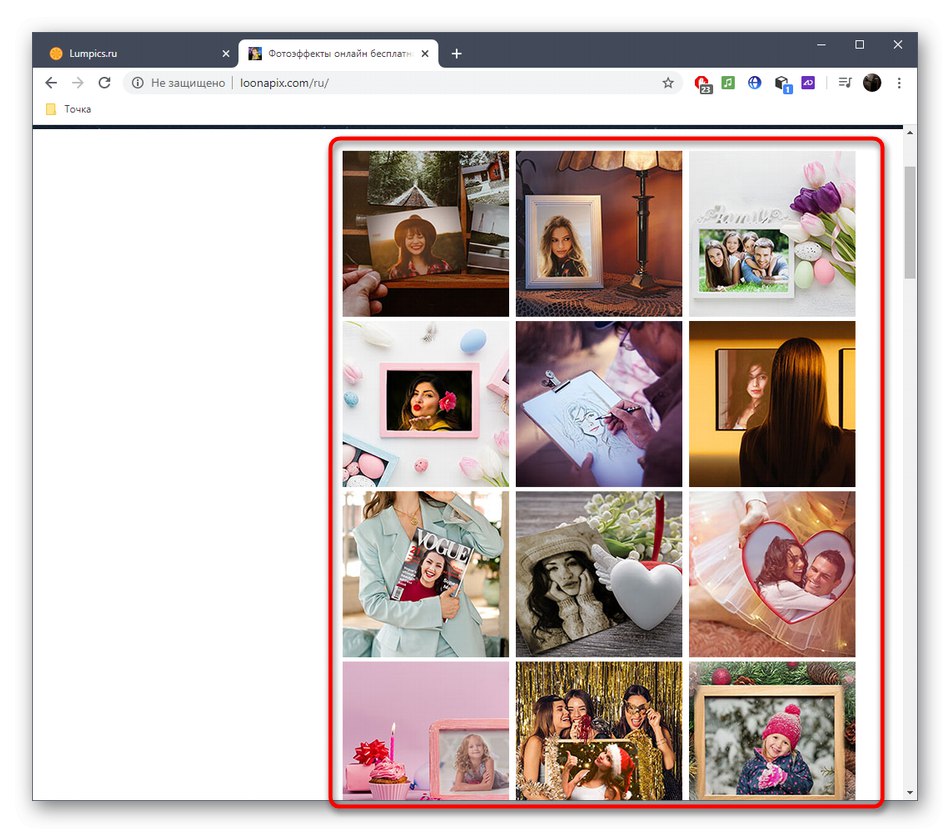Viewport: 950px width, 833px height.
Task: Click the scrollbar up arrow
Action: click(910, 132)
